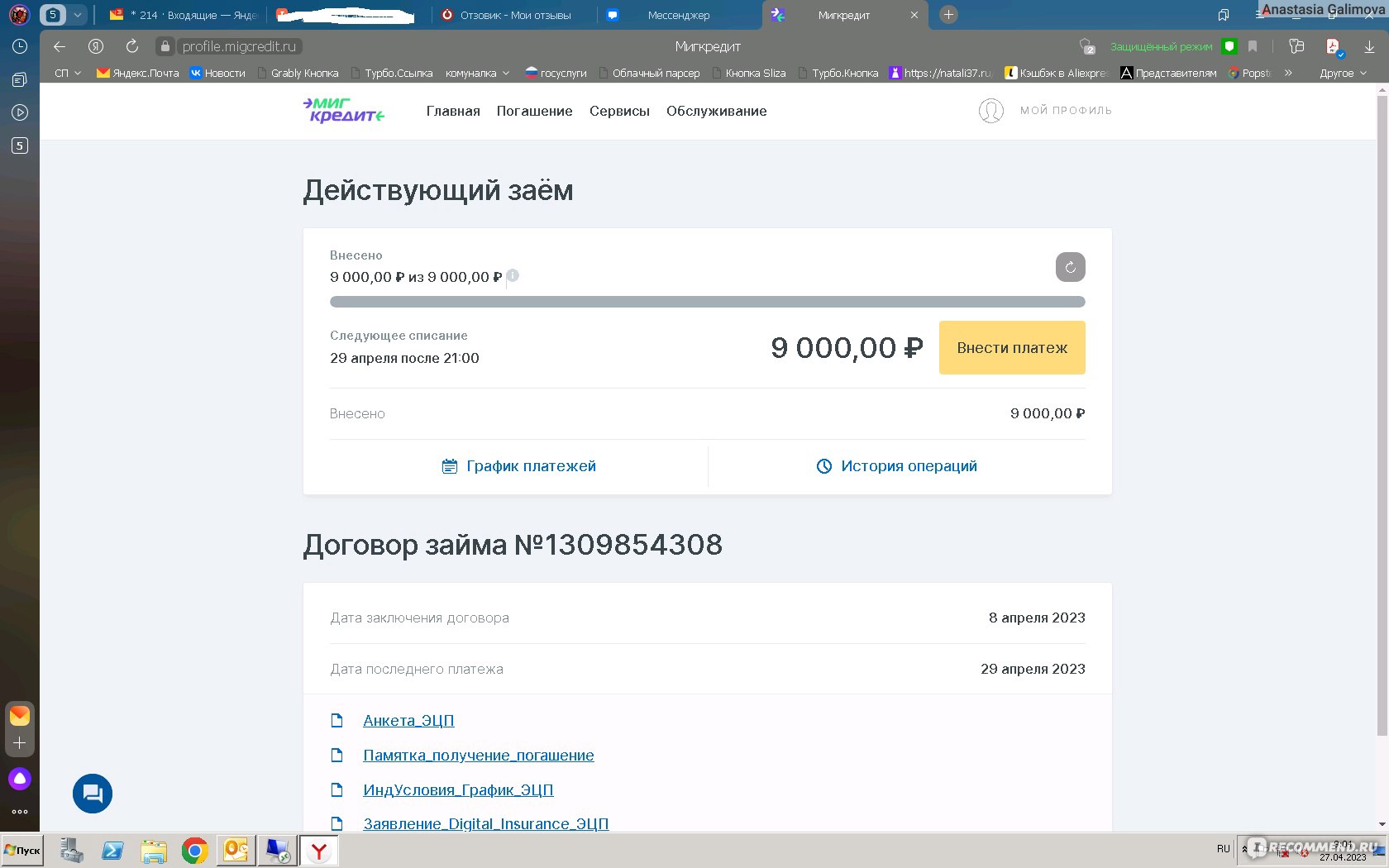Viewport: 1389px width, 868px height.
Task: Open the Сервисы menu item
Action: [619, 111]
